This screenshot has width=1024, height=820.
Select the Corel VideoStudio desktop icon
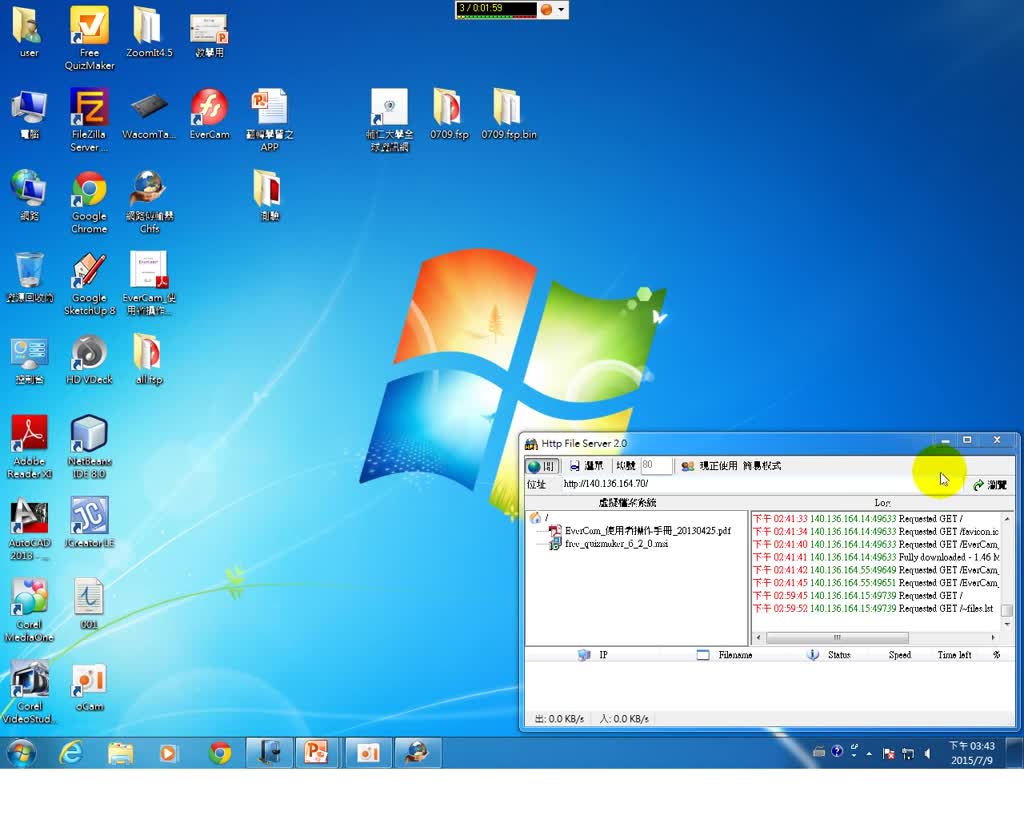29,692
